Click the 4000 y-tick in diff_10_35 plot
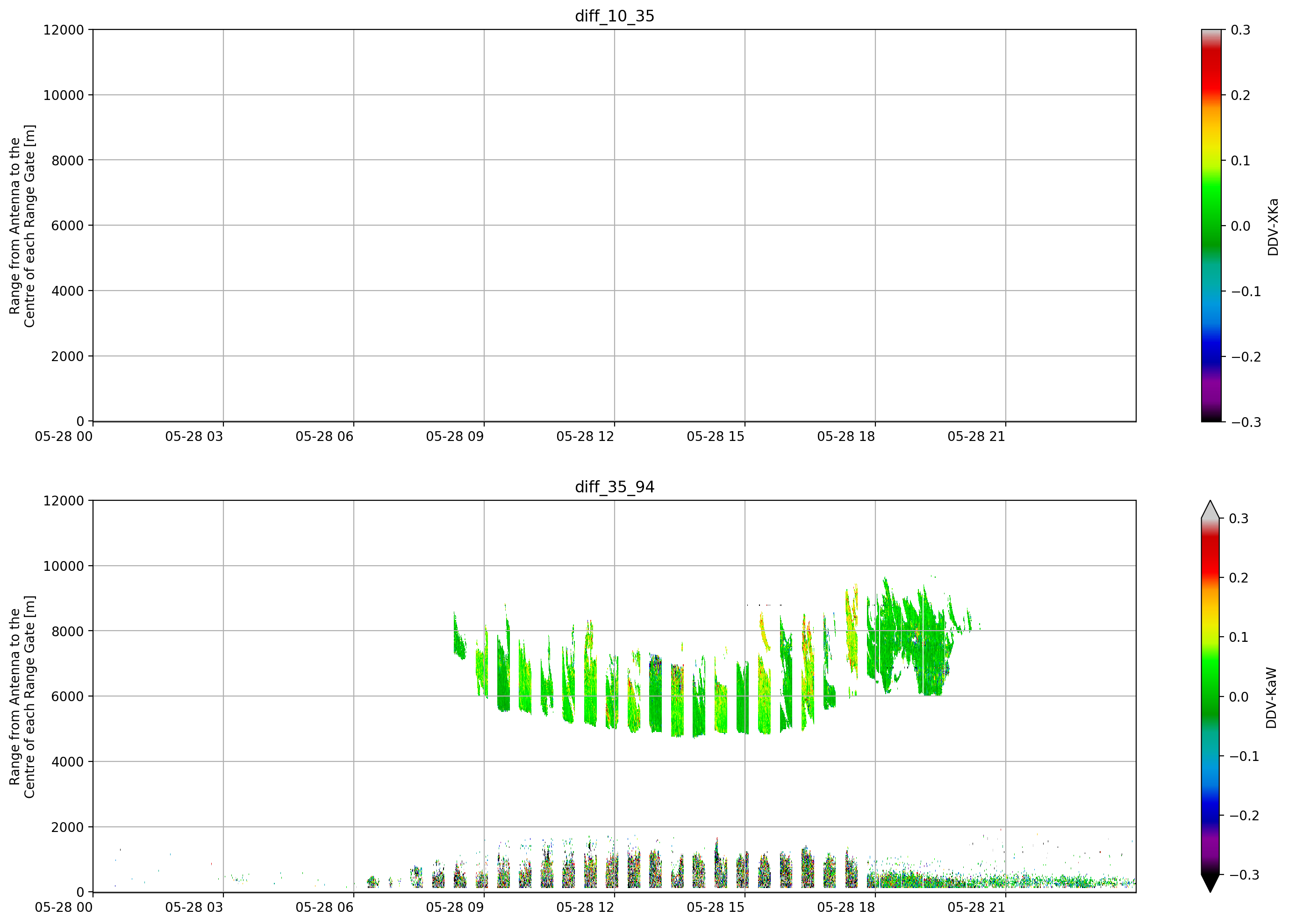Screen dimensions: 1289x924 coord(68,291)
